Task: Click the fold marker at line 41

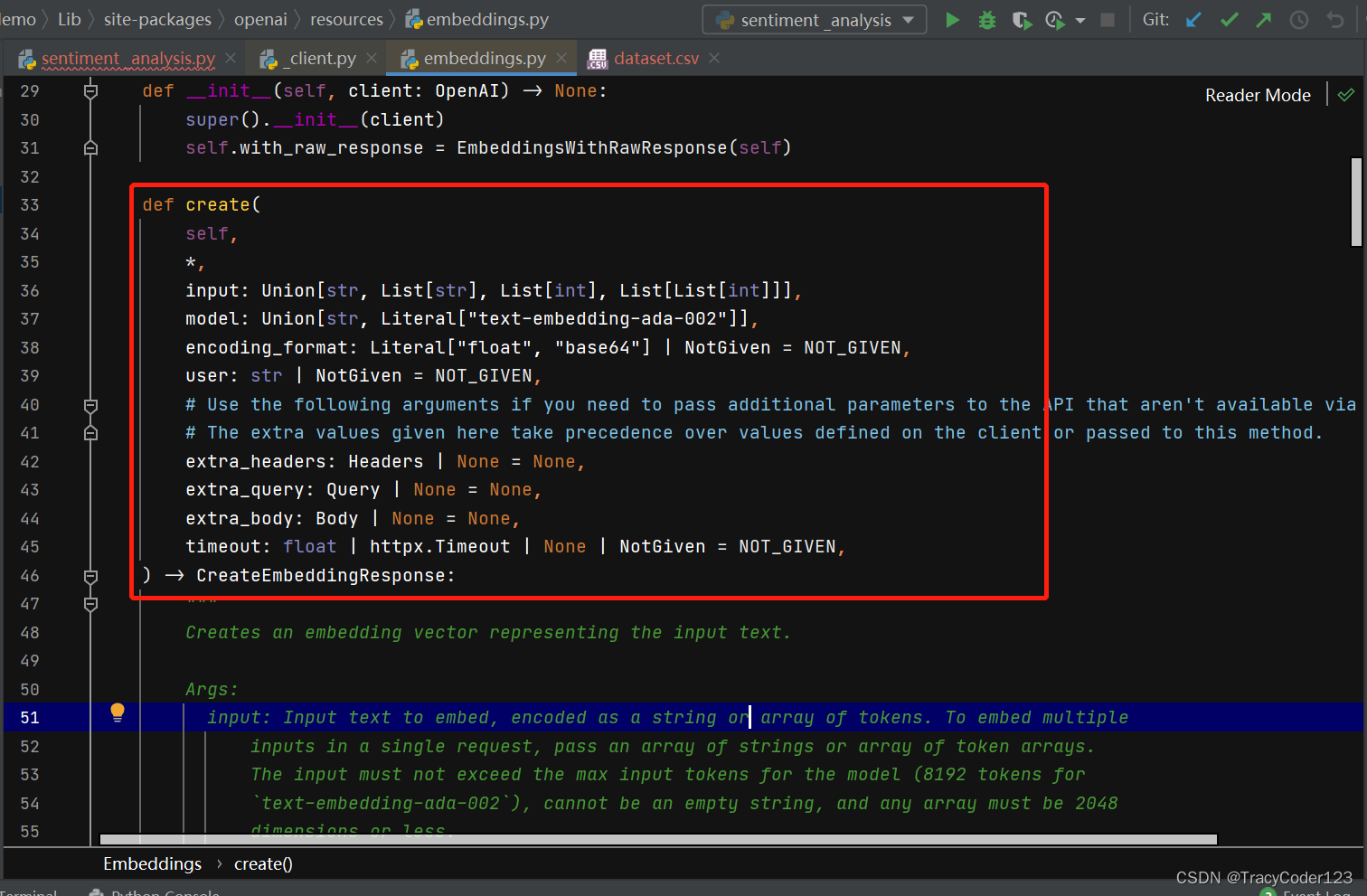Action: tap(90, 433)
